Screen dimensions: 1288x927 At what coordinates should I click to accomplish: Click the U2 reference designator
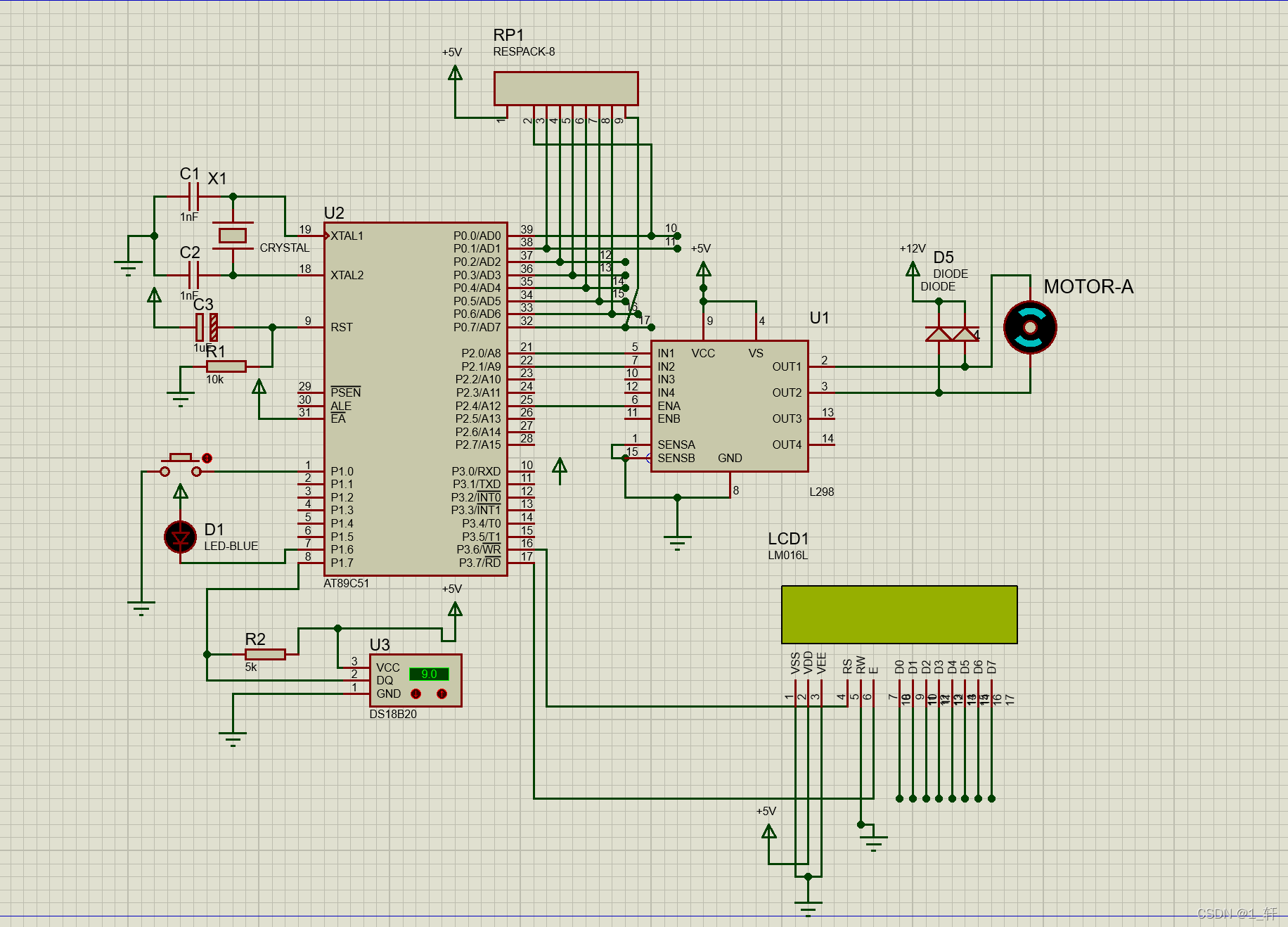pyautogui.click(x=334, y=213)
